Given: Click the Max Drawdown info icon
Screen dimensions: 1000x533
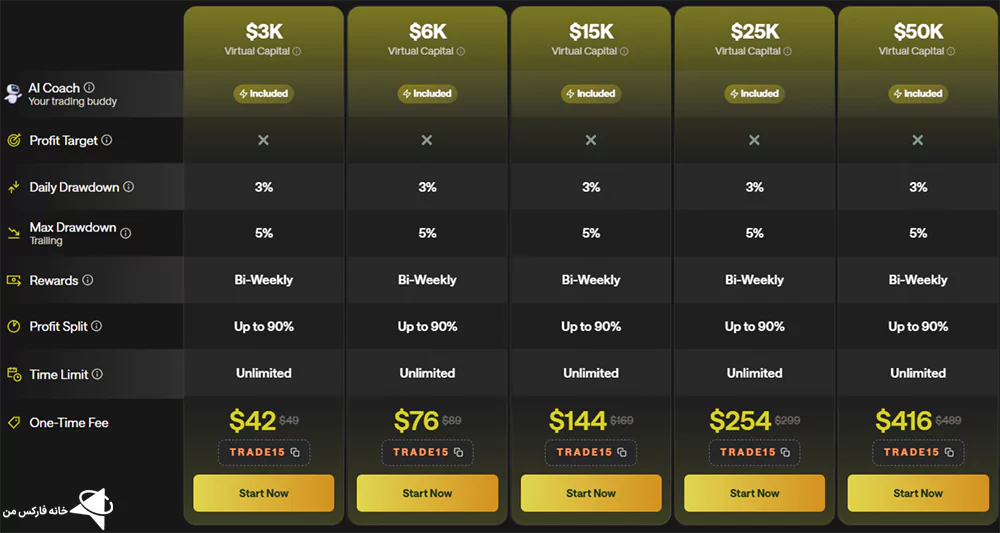Looking at the screenshot, I should pyautogui.click(x=126, y=233).
